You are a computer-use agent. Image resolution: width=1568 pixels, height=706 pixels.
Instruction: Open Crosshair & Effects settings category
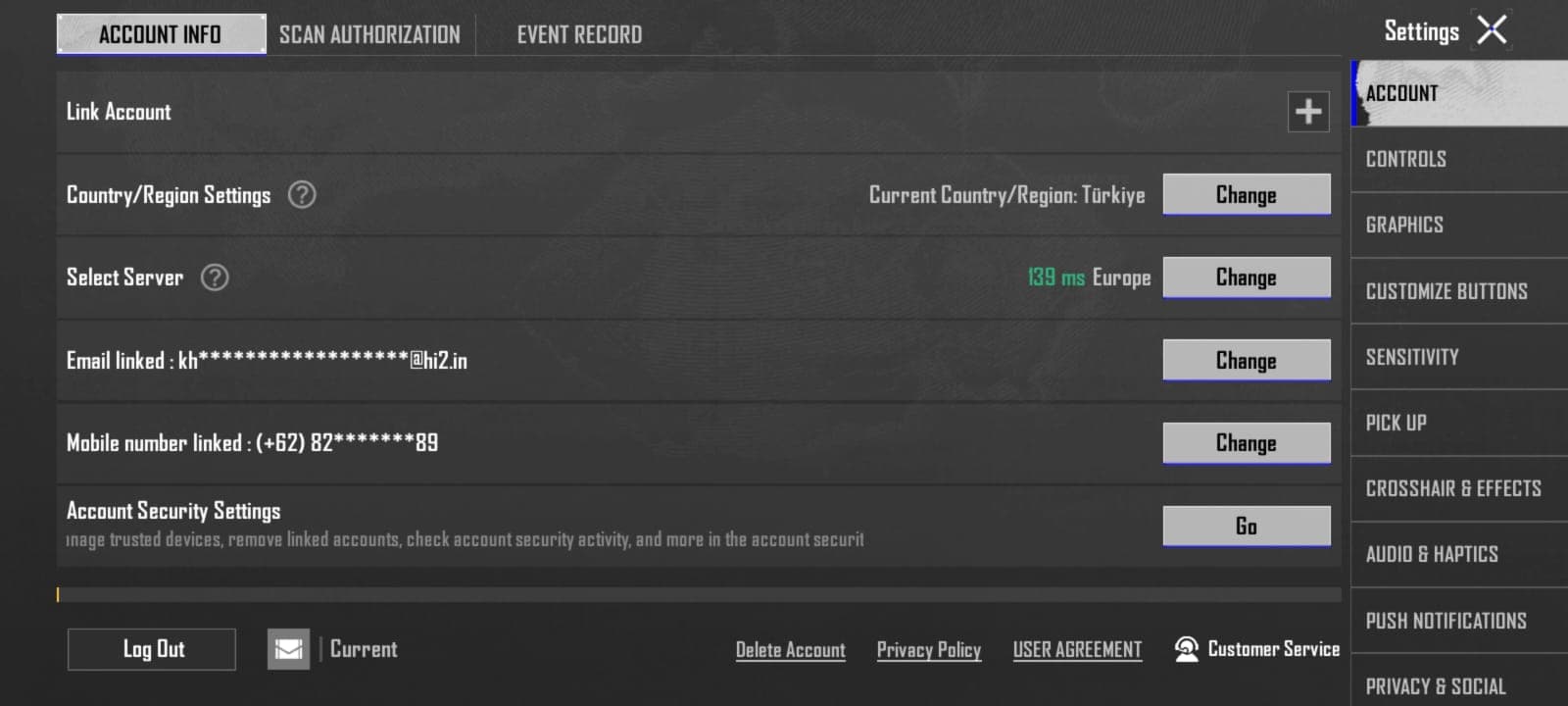point(1459,488)
